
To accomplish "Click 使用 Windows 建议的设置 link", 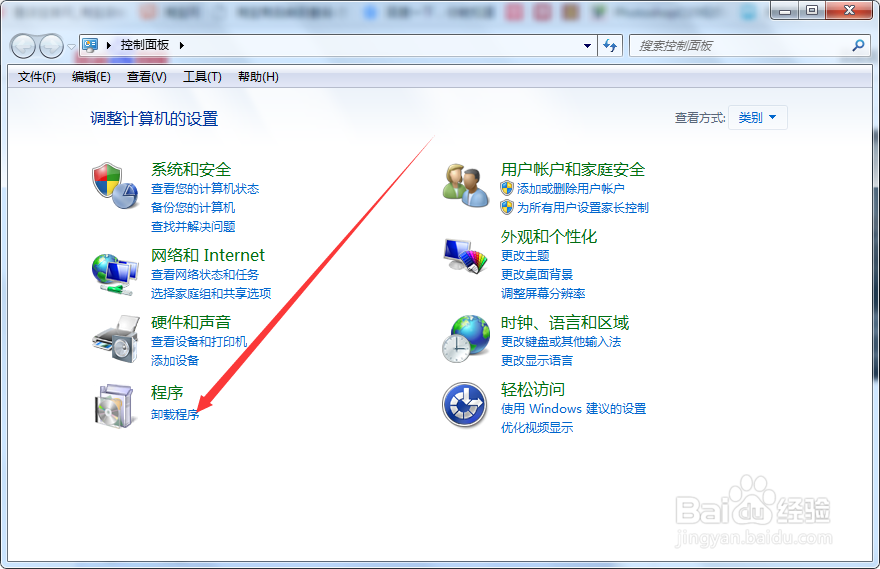I will point(573,409).
